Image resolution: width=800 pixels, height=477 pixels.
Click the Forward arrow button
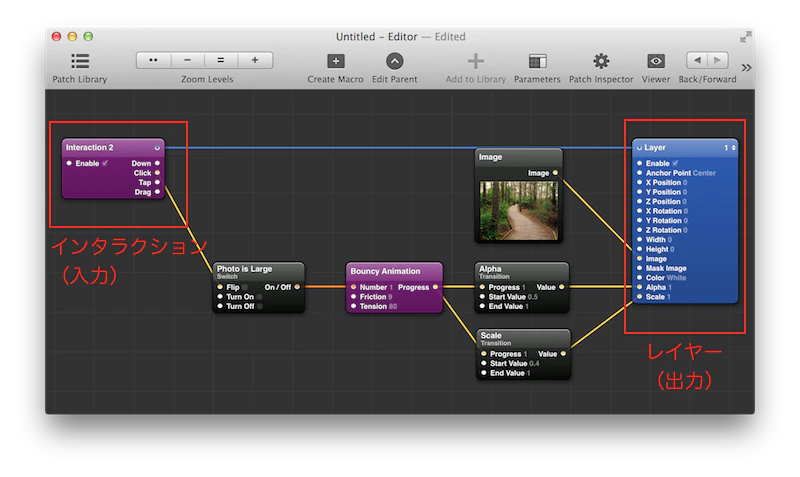coord(718,60)
